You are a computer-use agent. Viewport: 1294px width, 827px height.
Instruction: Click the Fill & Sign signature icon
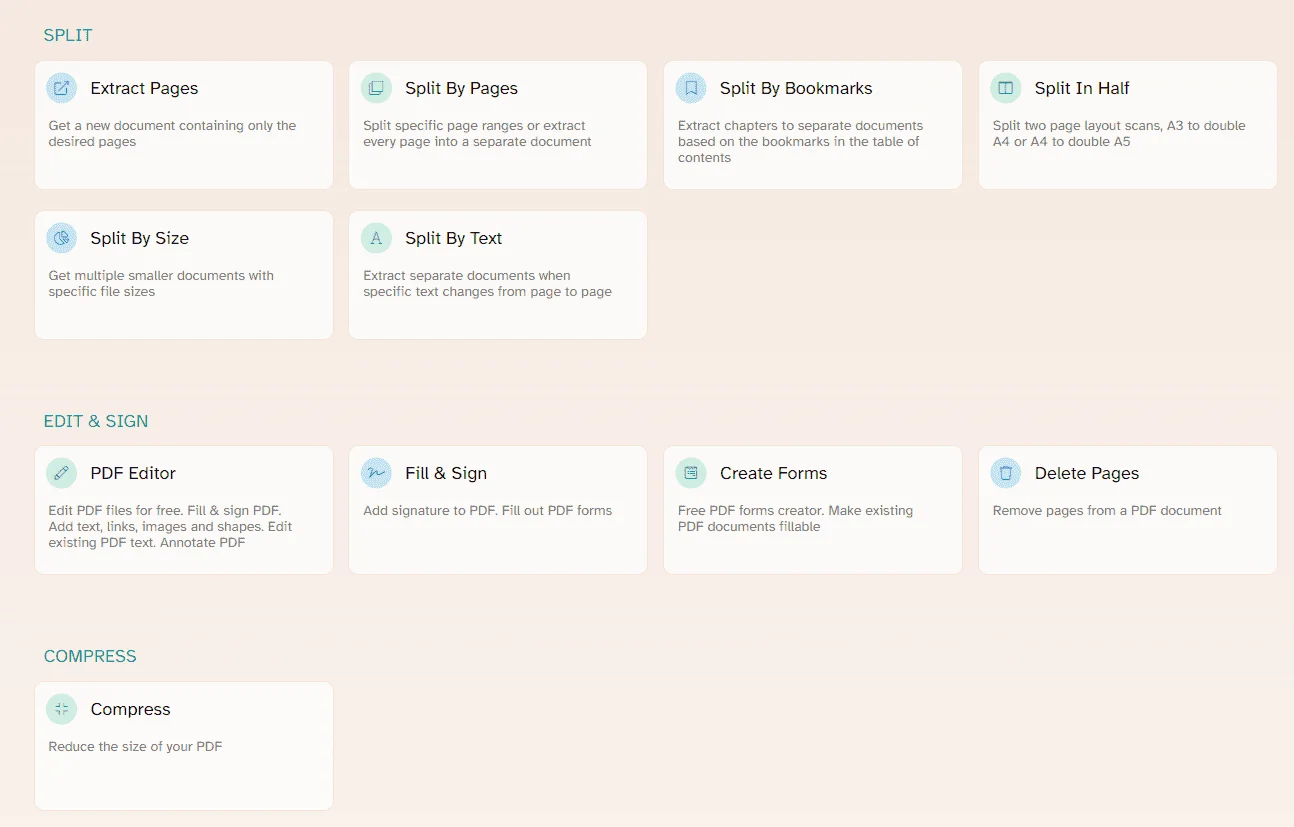(x=376, y=473)
